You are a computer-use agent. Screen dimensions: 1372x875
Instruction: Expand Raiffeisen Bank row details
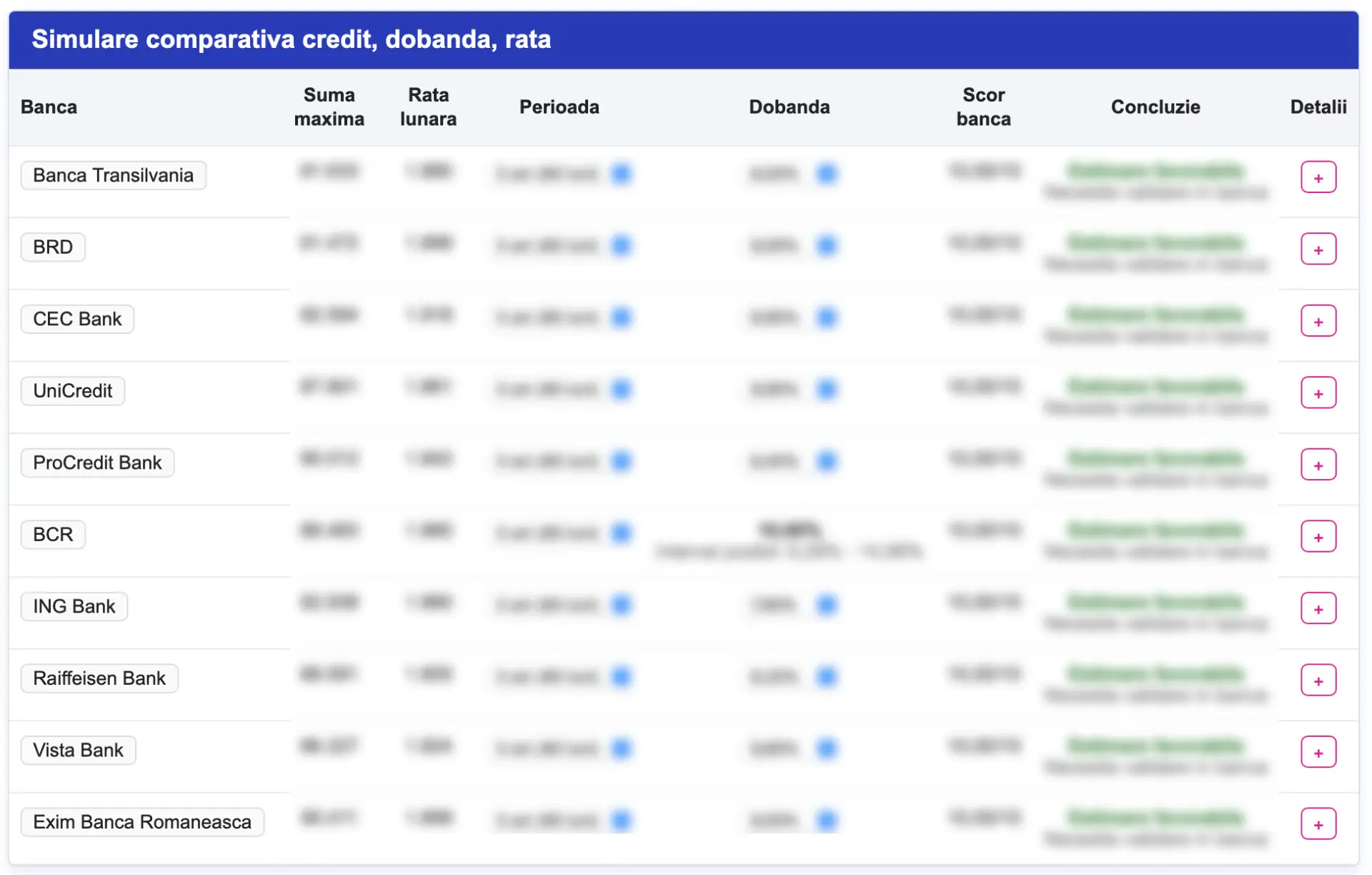tap(1318, 681)
